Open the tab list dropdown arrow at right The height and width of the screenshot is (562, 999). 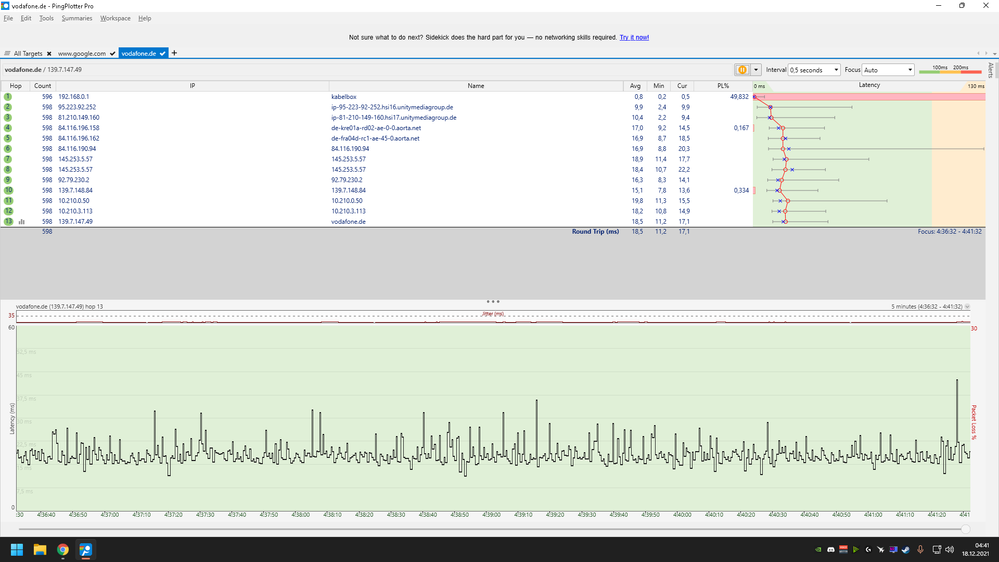point(994,54)
